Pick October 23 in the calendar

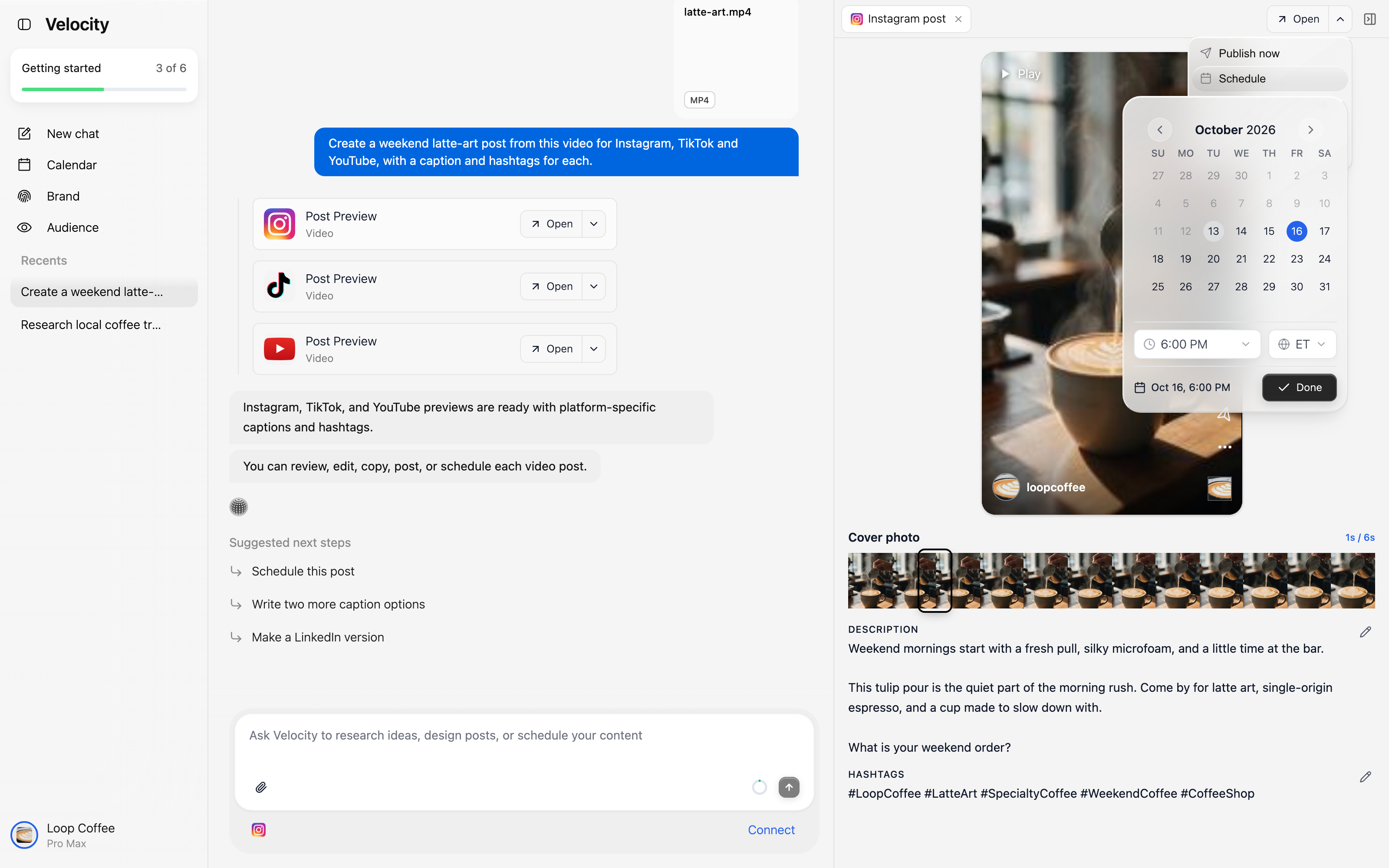1297,259
